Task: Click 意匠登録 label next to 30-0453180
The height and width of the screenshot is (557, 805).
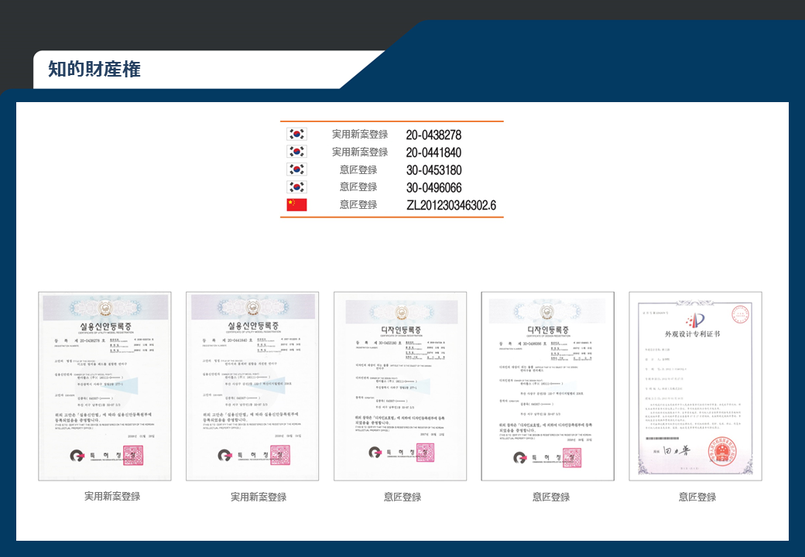Action: [x=358, y=169]
